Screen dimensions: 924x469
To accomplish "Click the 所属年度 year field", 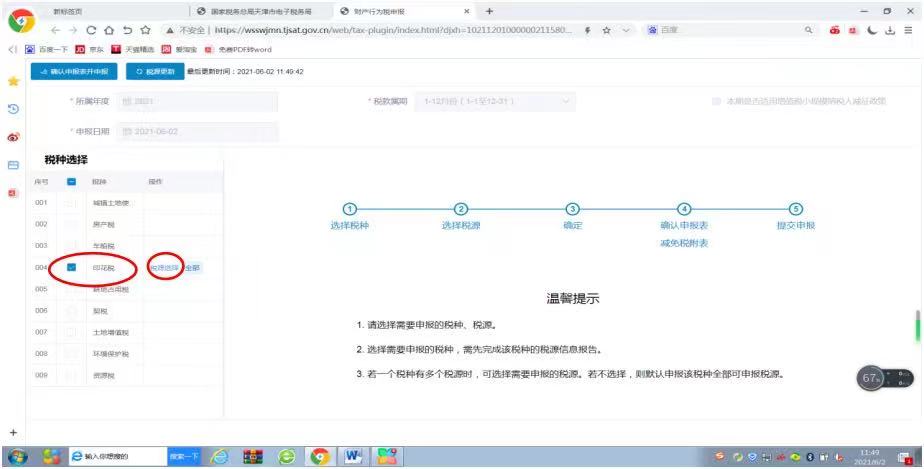I will tap(197, 101).
